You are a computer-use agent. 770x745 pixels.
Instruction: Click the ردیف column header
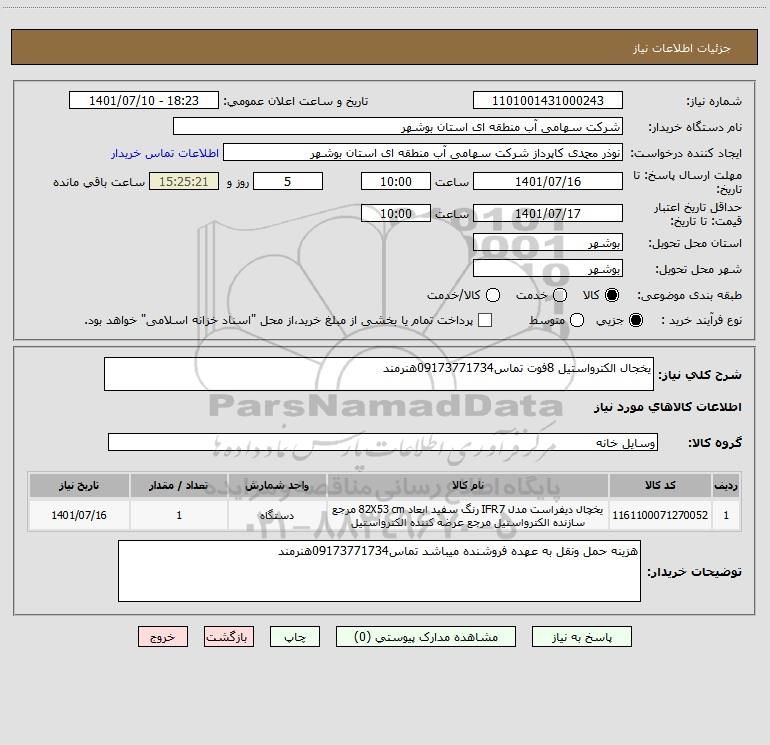[726, 486]
